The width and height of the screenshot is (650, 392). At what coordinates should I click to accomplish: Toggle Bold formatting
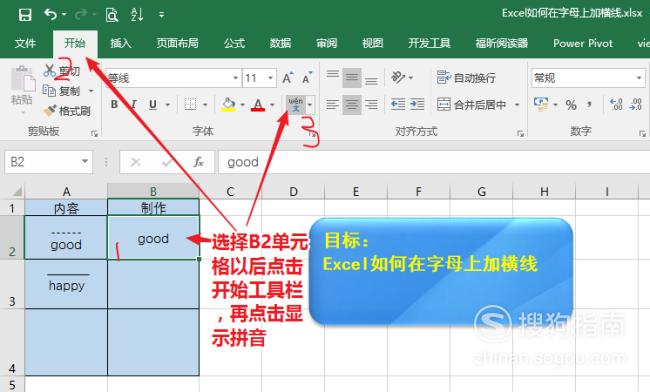[114, 104]
